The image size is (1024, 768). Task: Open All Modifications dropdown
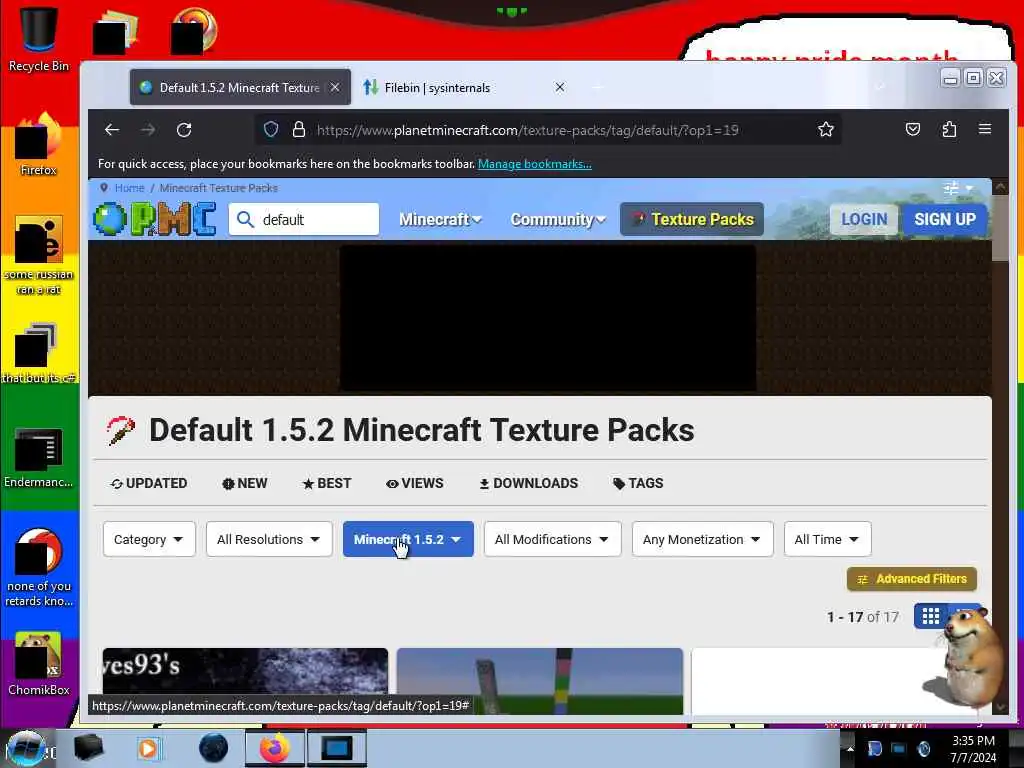pyautogui.click(x=552, y=539)
